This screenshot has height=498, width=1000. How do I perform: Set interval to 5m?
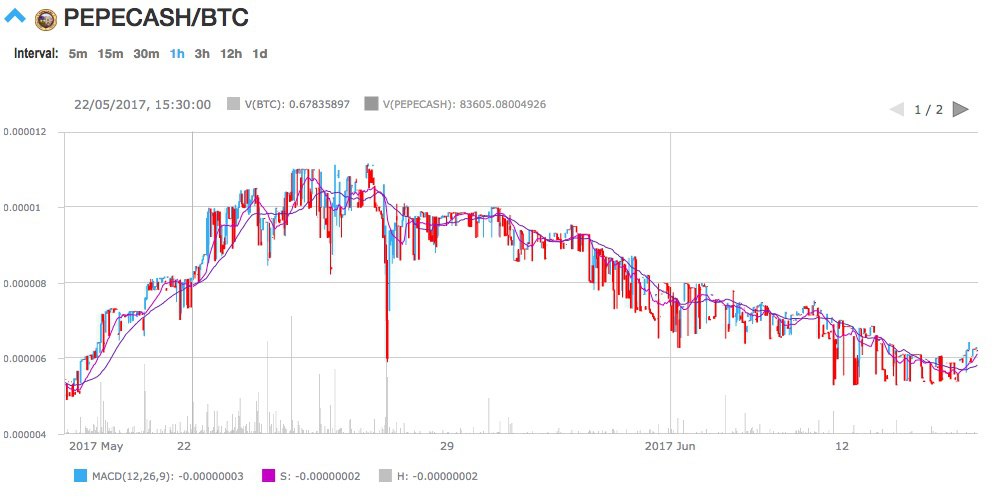click(78, 54)
